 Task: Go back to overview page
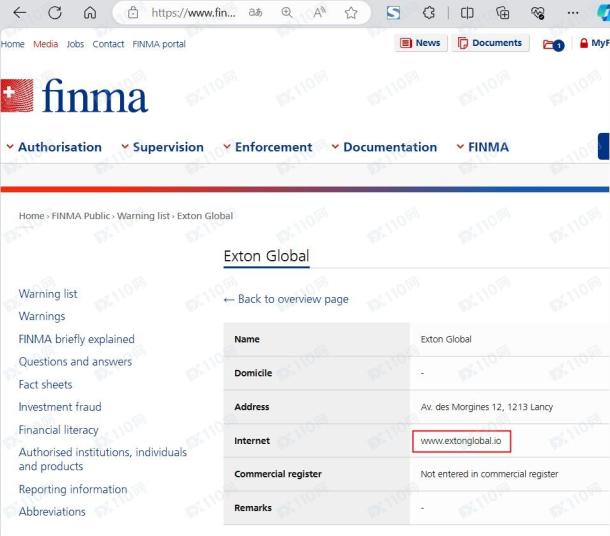(286, 299)
